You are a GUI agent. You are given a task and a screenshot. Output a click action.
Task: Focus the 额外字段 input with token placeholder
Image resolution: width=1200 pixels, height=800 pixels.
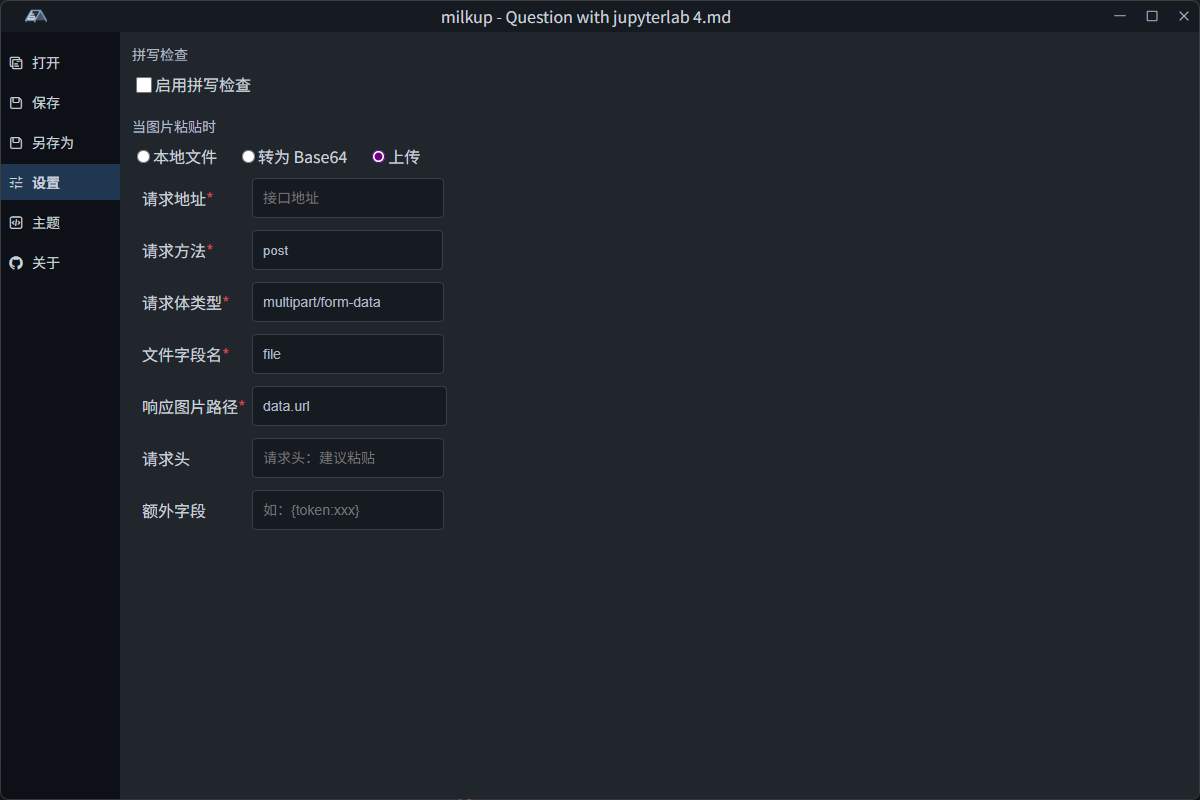(x=347, y=510)
